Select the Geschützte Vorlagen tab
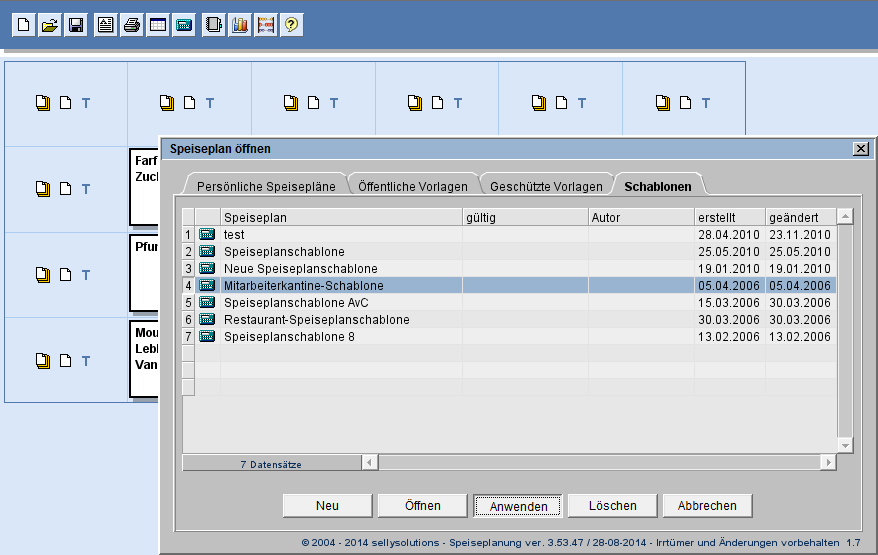The width and height of the screenshot is (878, 555). click(546, 186)
